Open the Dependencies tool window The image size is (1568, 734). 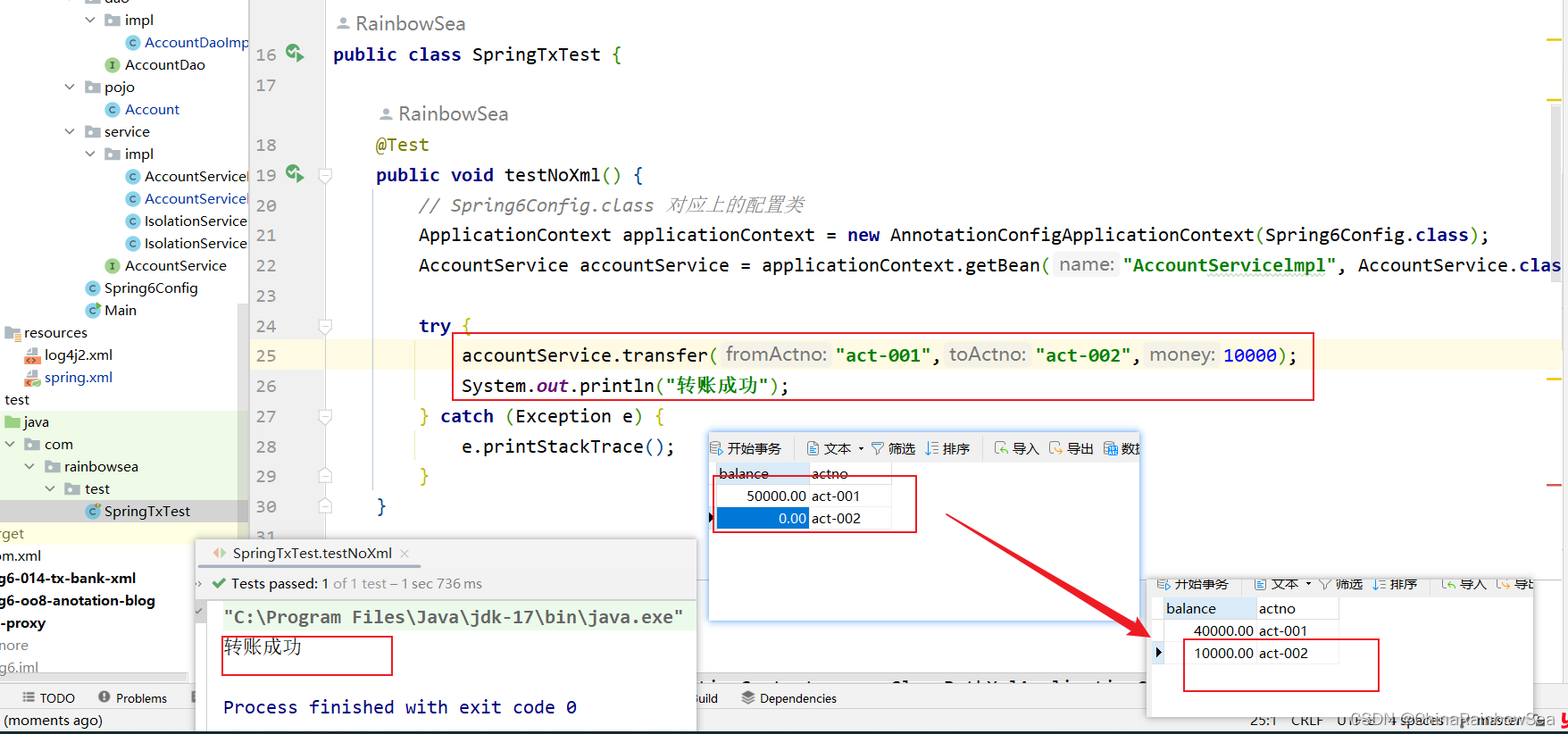789,698
